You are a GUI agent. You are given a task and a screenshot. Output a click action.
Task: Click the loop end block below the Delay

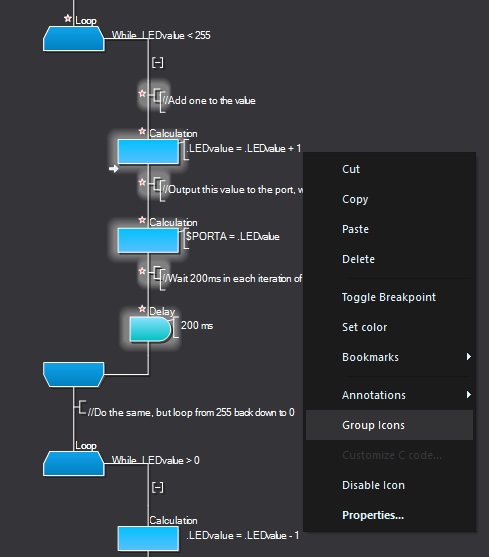[74, 374]
